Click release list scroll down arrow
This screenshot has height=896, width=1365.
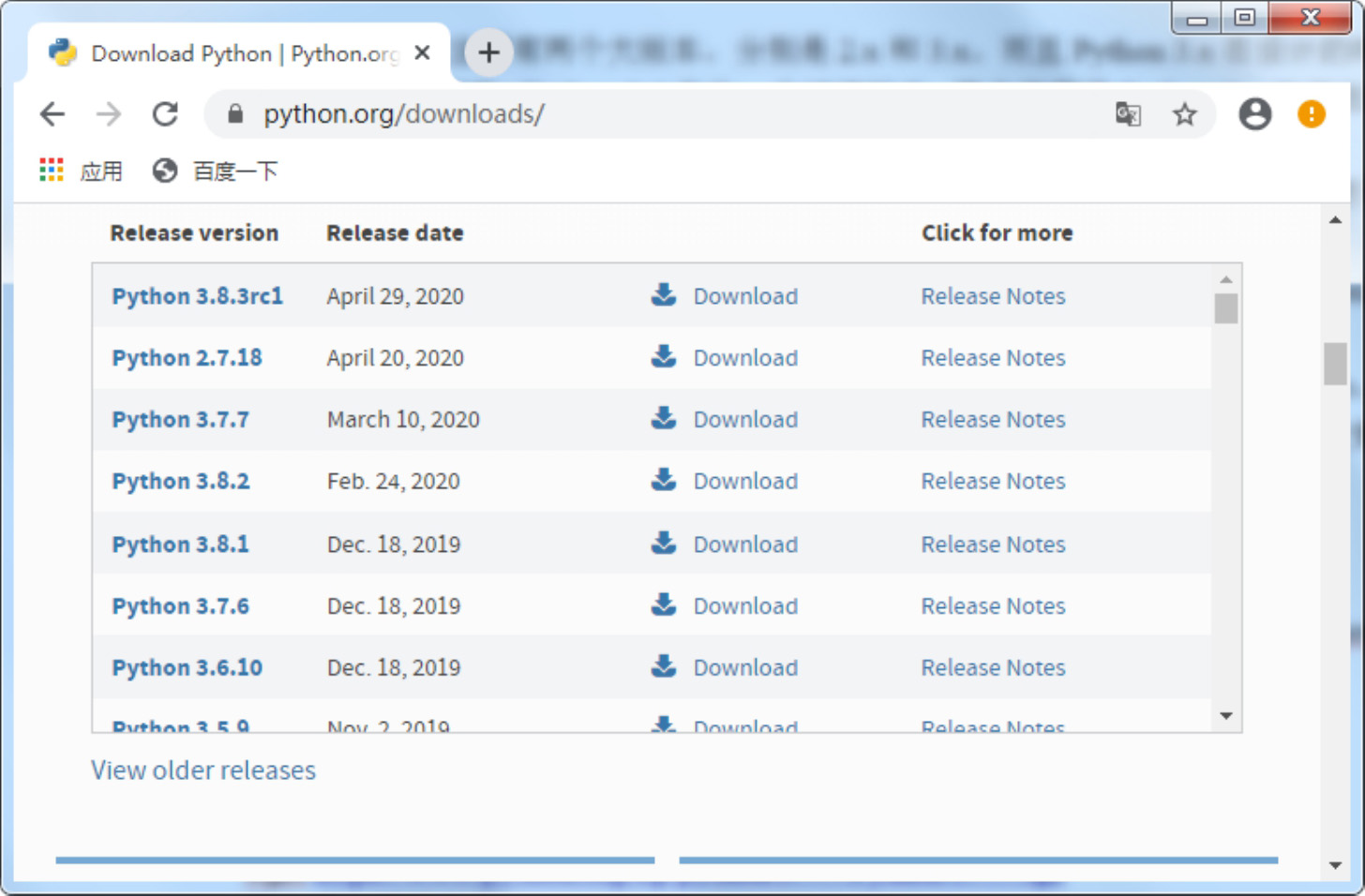pyautogui.click(x=1225, y=716)
